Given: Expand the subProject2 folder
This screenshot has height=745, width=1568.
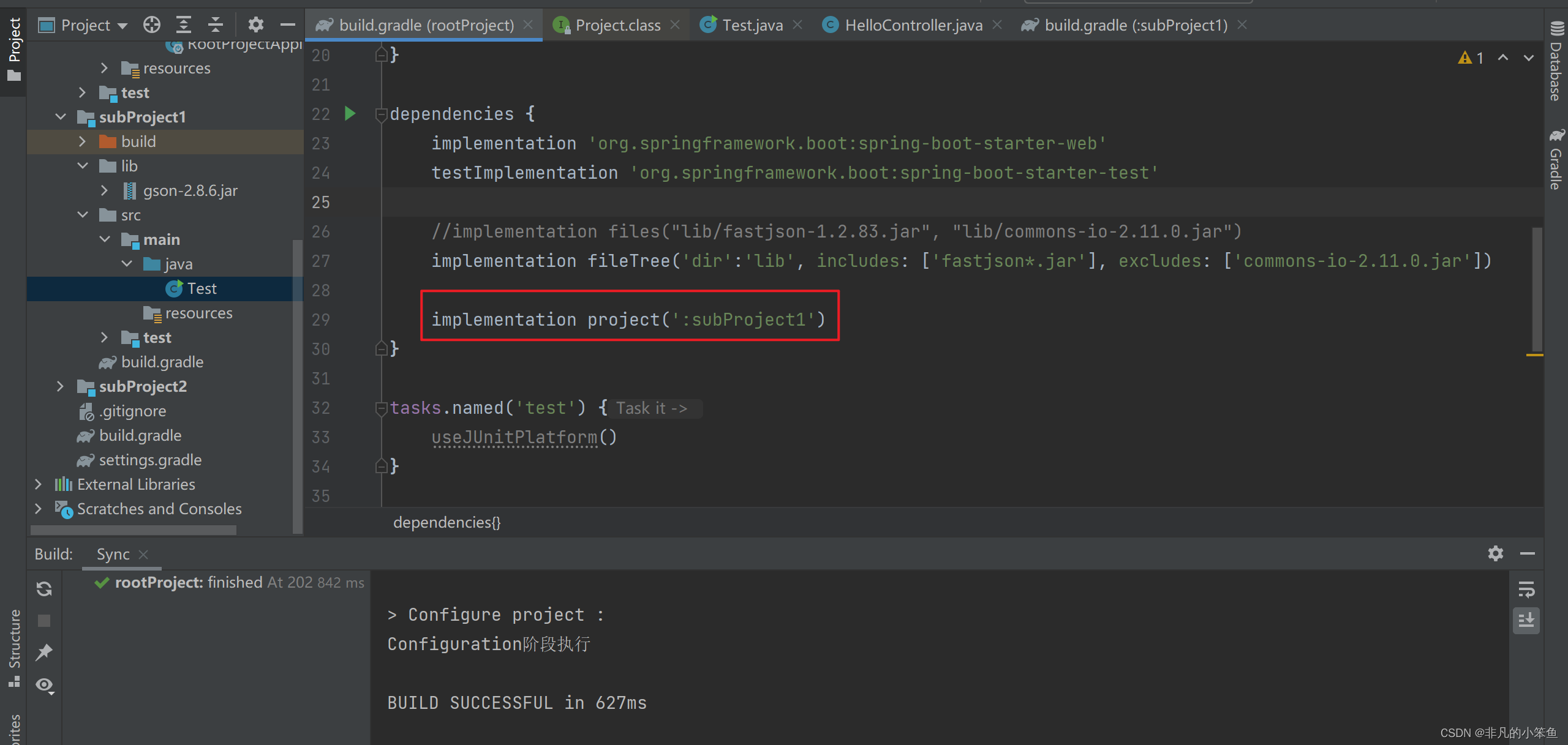Looking at the screenshot, I should tap(60, 386).
